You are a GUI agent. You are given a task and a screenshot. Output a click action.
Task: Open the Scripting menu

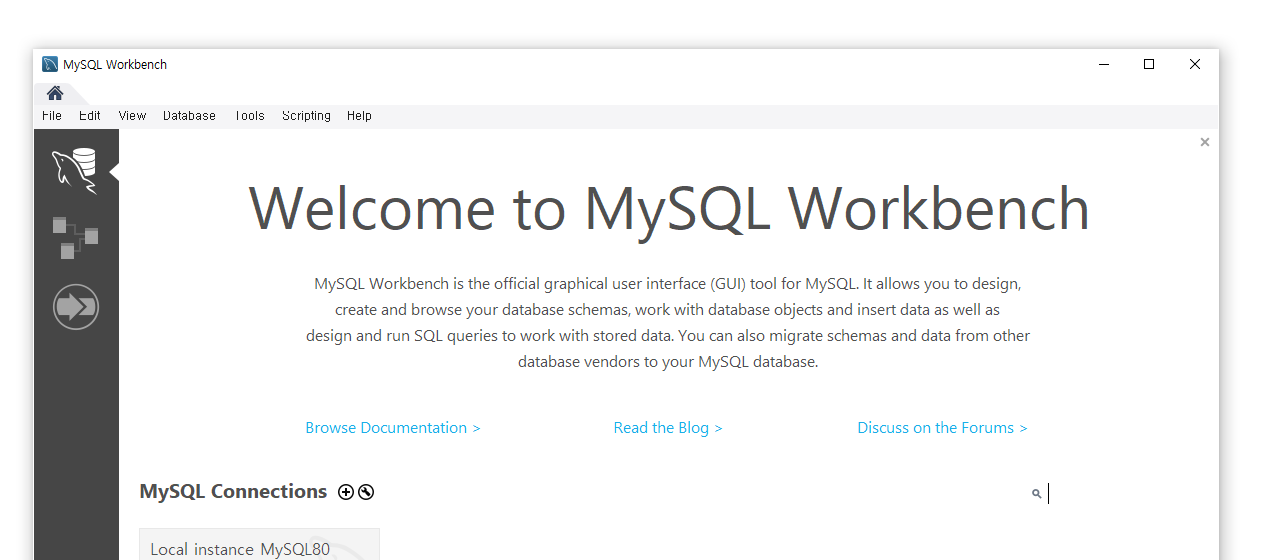coord(306,116)
